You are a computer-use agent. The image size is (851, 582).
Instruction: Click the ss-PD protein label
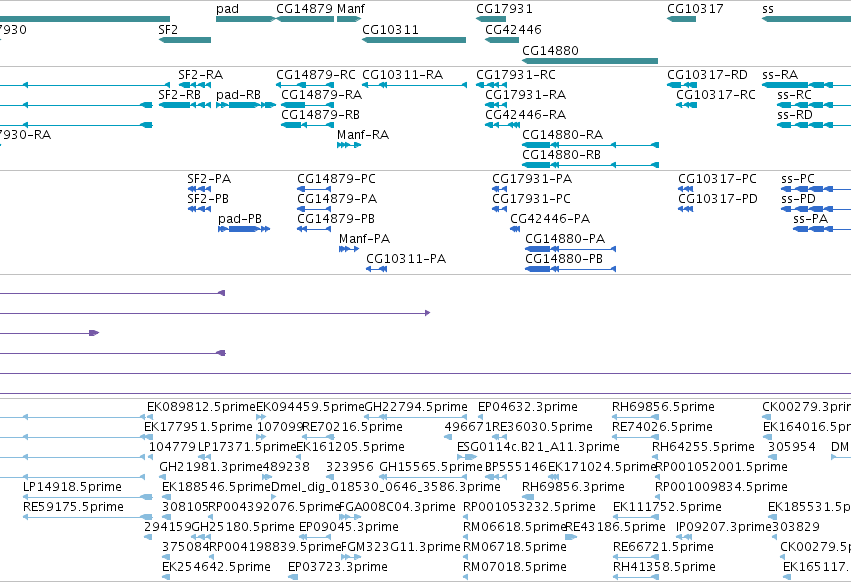[798, 199]
